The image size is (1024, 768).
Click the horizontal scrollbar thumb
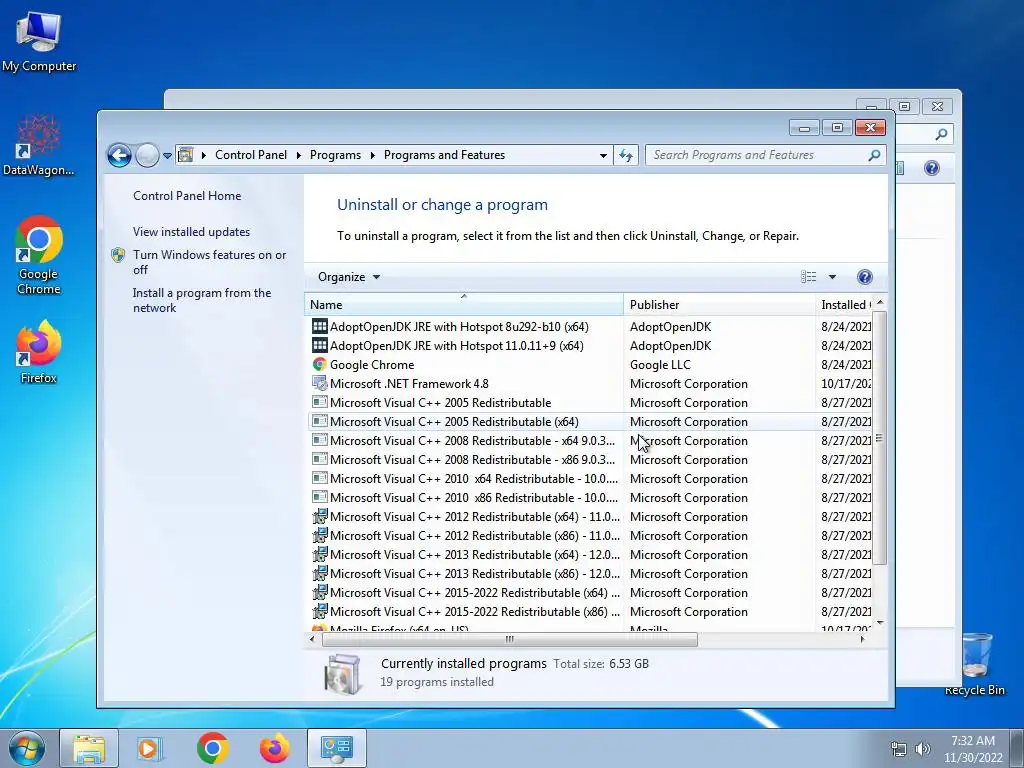pos(509,639)
